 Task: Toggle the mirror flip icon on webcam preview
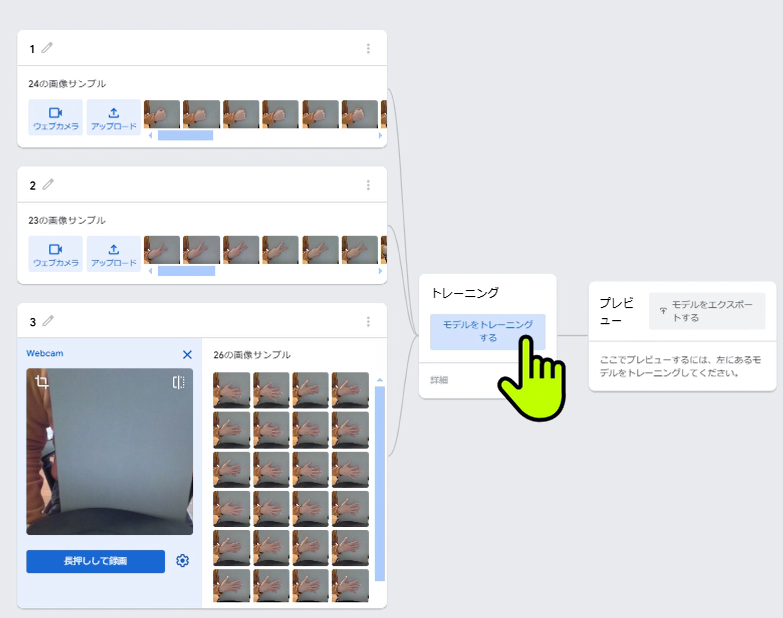coord(179,382)
